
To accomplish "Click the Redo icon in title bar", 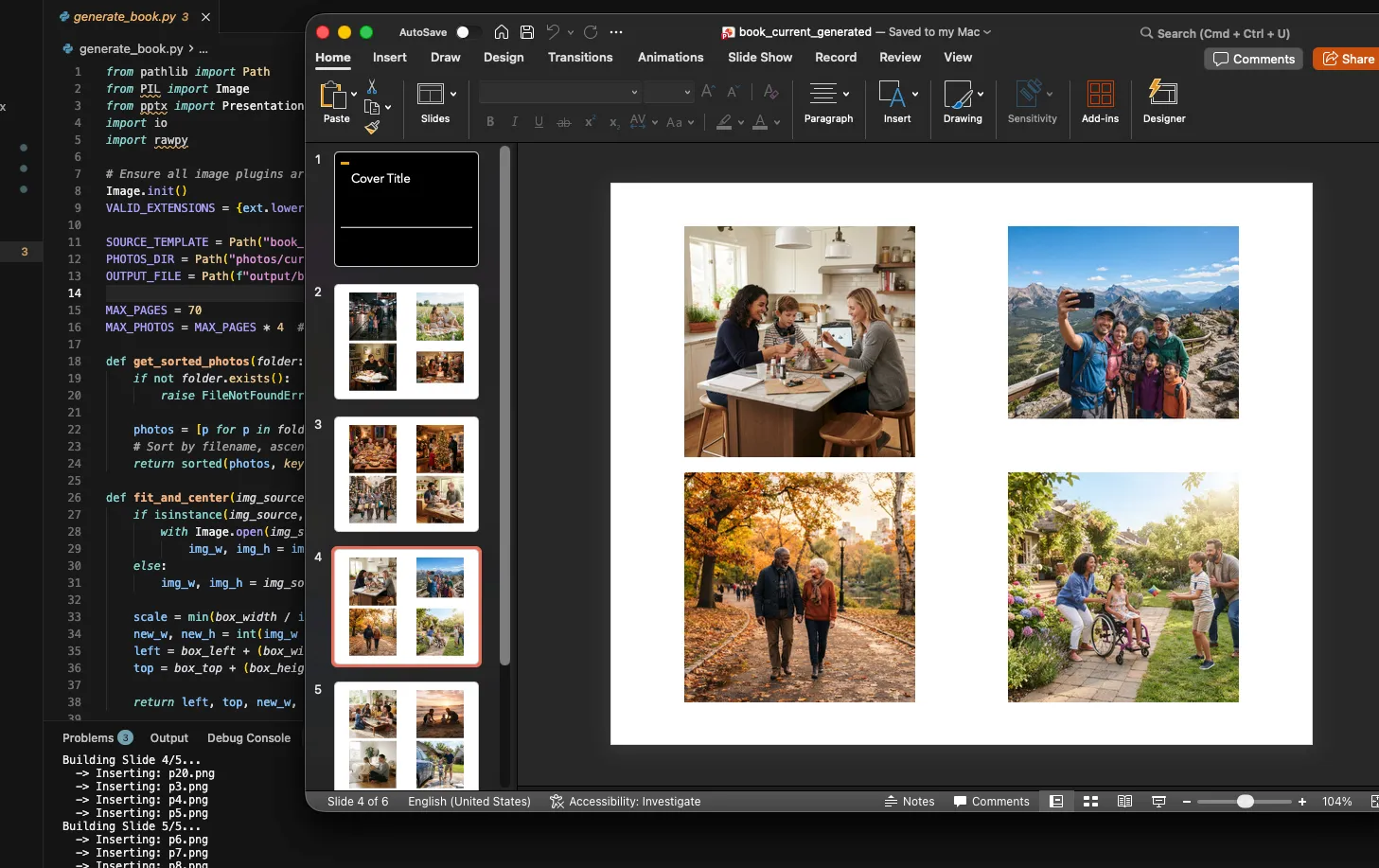I will pyautogui.click(x=591, y=32).
